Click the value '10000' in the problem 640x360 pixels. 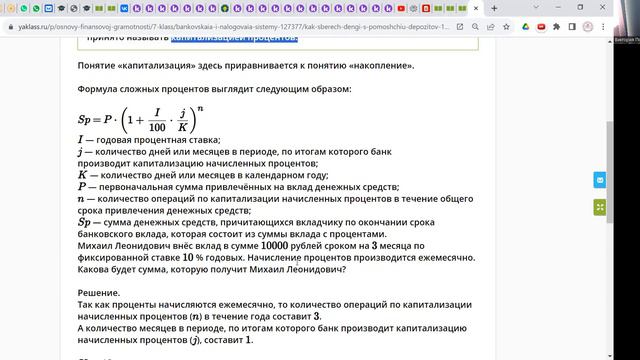coord(274,246)
